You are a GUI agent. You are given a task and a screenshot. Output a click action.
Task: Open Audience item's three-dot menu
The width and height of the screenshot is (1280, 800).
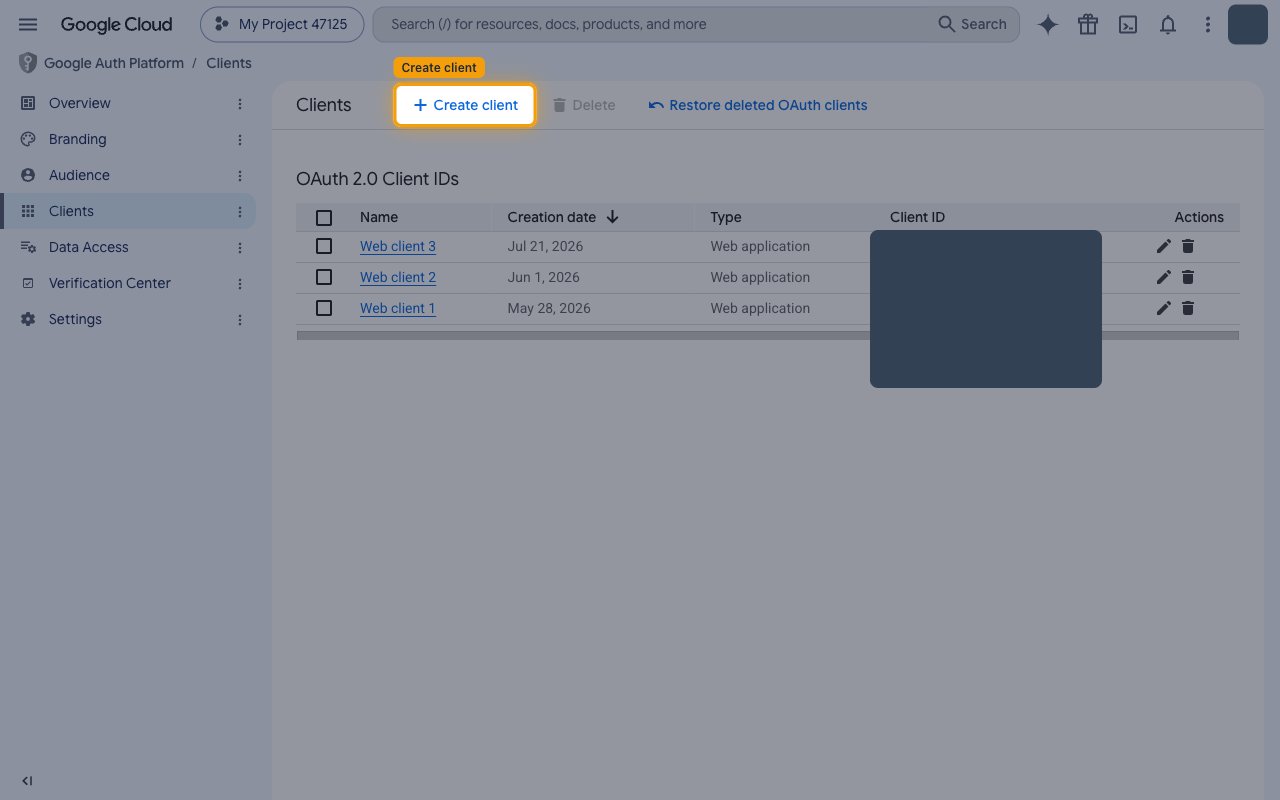(x=240, y=175)
